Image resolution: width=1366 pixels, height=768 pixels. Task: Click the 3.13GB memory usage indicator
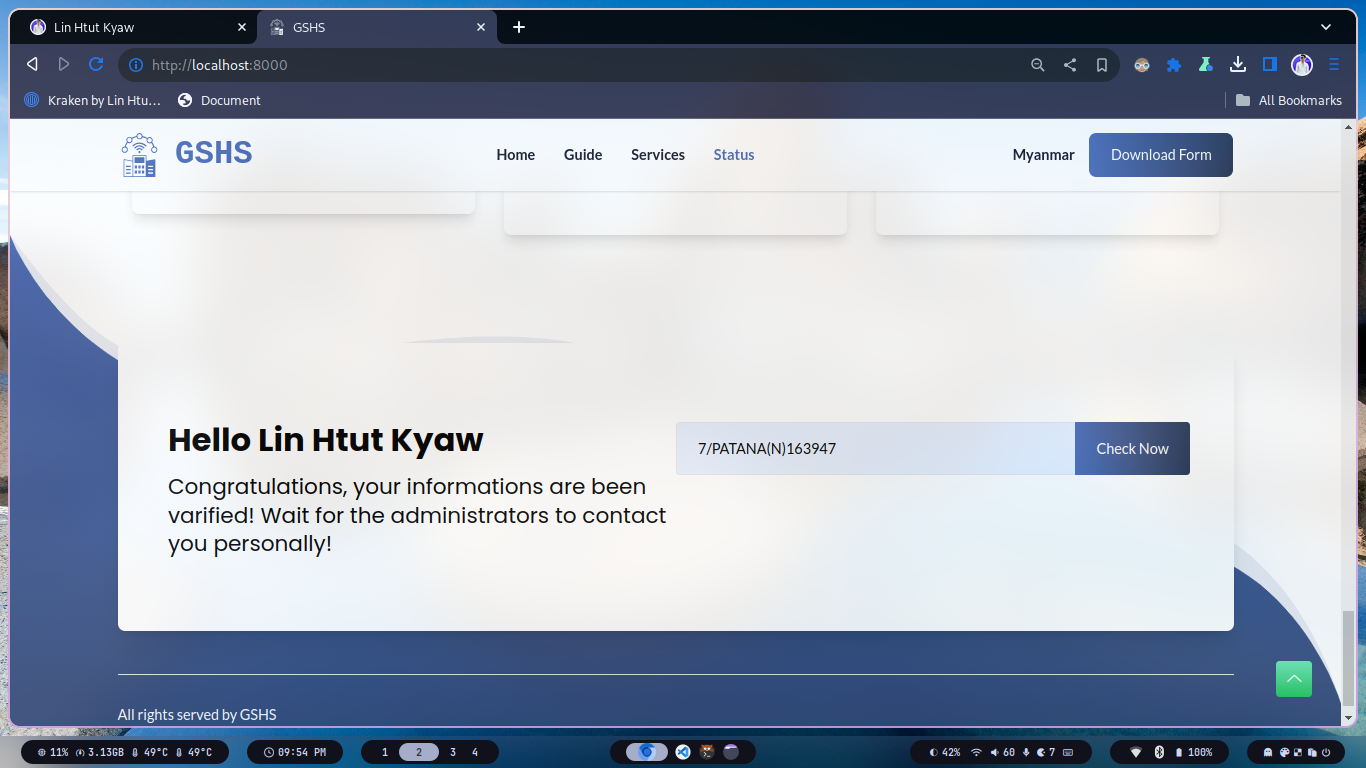pos(100,752)
